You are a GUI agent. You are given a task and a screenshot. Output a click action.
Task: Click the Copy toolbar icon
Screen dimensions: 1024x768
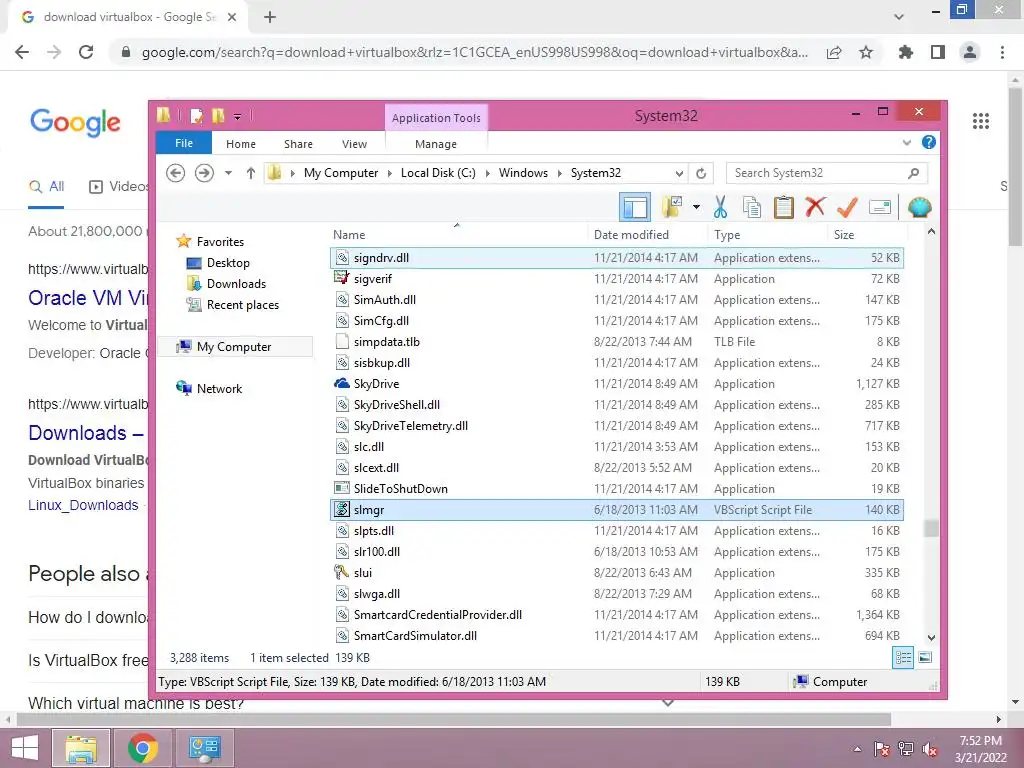752,208
